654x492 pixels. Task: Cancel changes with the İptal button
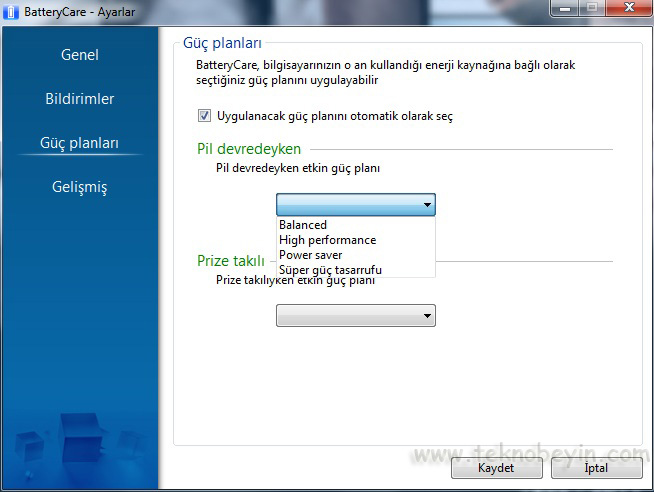coord(596,468)
